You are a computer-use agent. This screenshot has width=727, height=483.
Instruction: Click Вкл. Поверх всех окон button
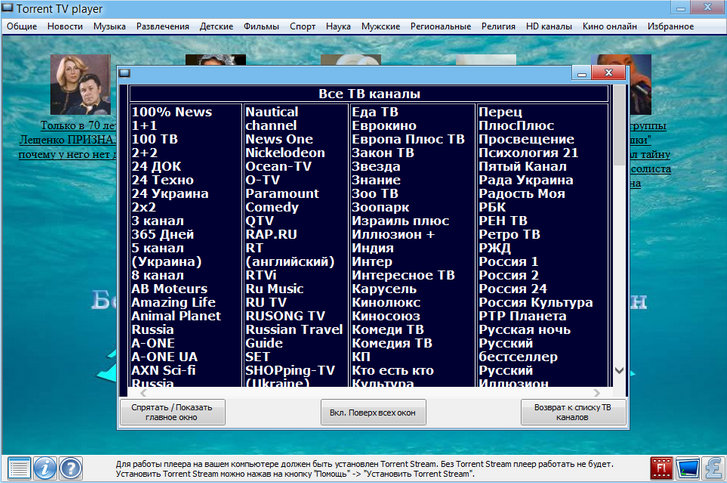373,412
